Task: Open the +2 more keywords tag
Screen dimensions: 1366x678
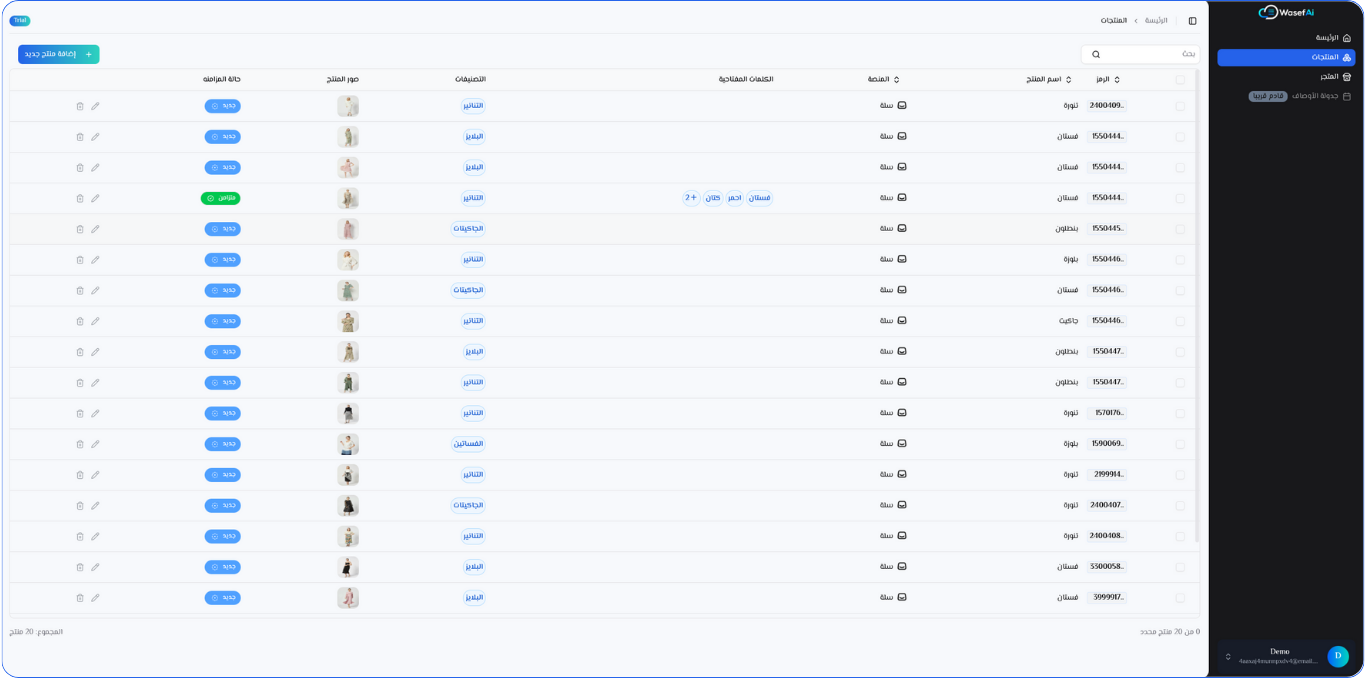Action: pyautogui.click(x=691, y=198)
